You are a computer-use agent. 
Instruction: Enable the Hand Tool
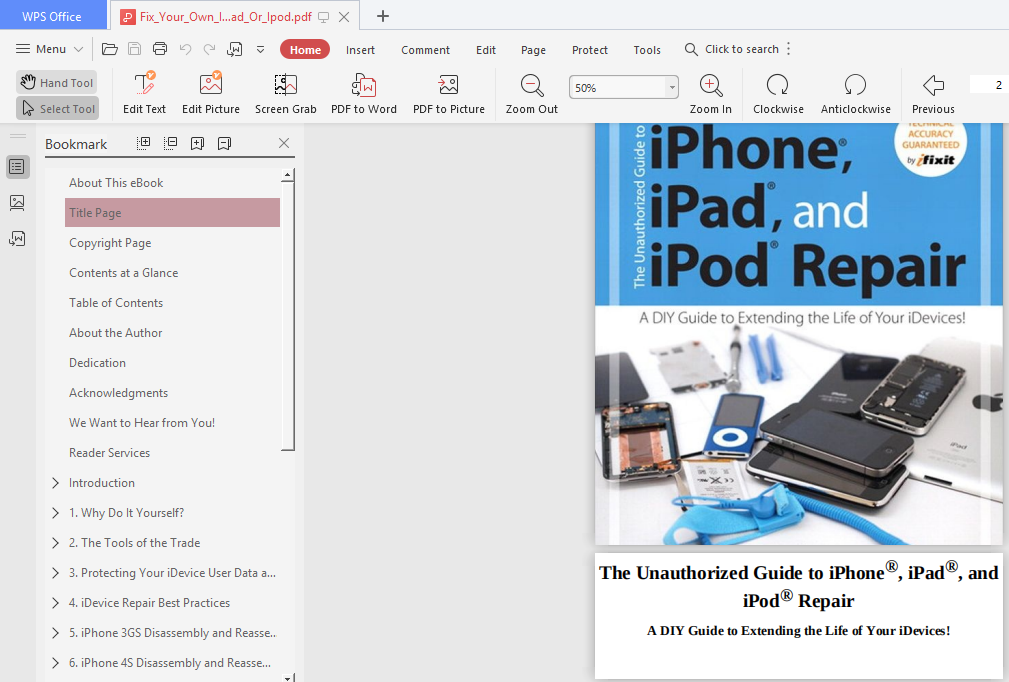[57, 82]
